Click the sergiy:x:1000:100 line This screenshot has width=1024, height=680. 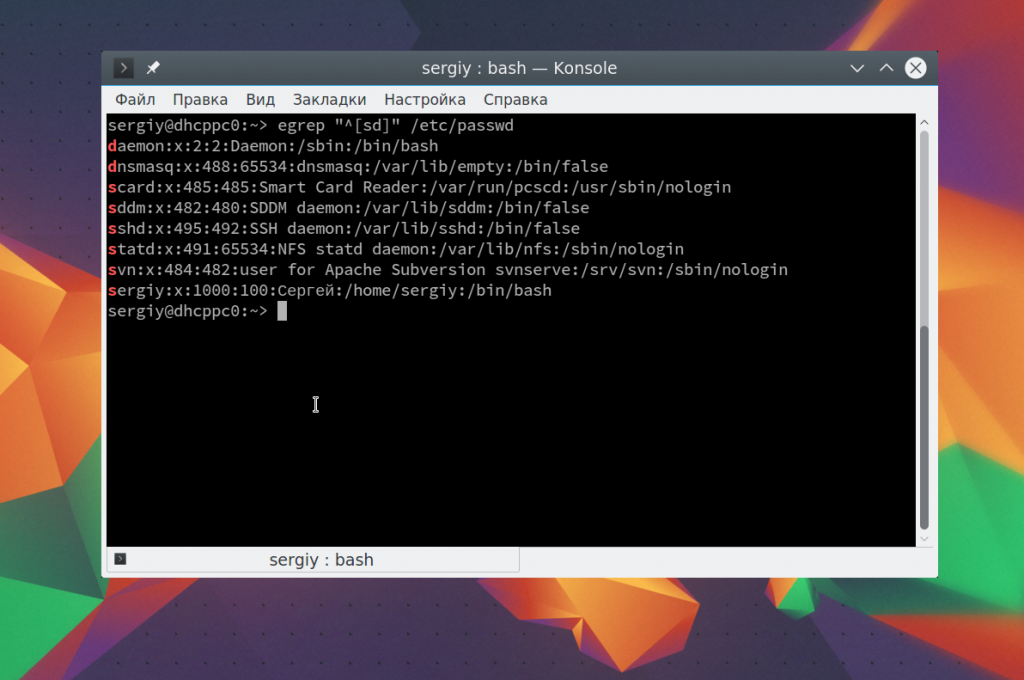click(x=330, y=291)
